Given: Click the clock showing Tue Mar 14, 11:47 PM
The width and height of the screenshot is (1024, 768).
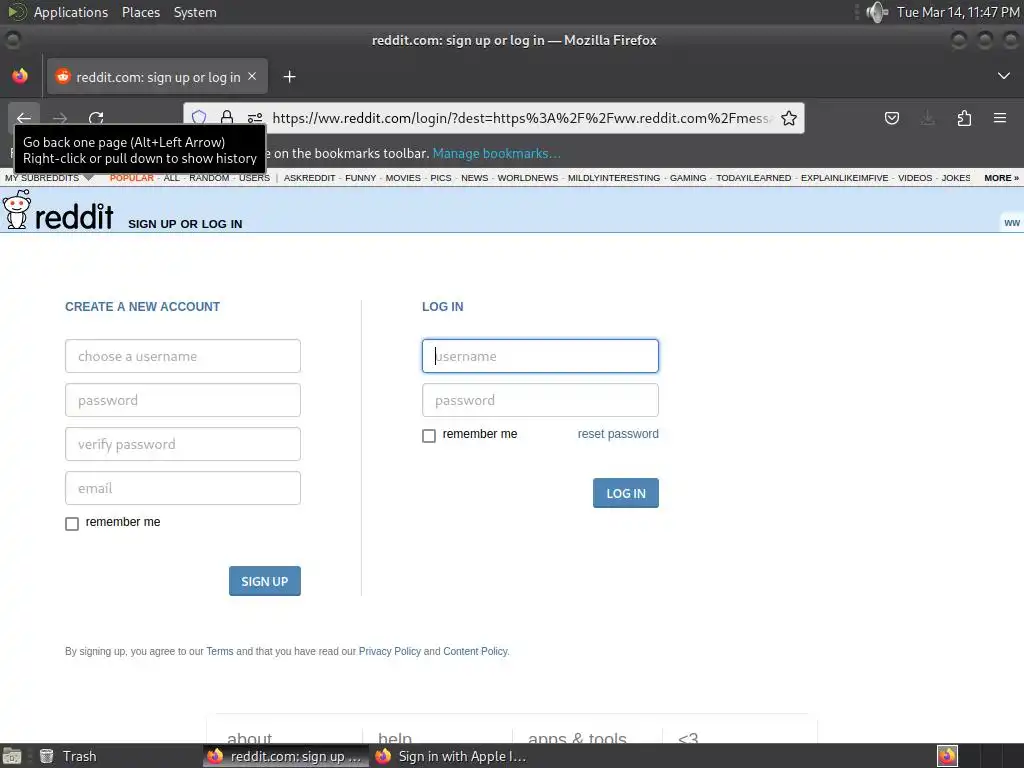Looking at the screenshot, I should coord(958,12).
